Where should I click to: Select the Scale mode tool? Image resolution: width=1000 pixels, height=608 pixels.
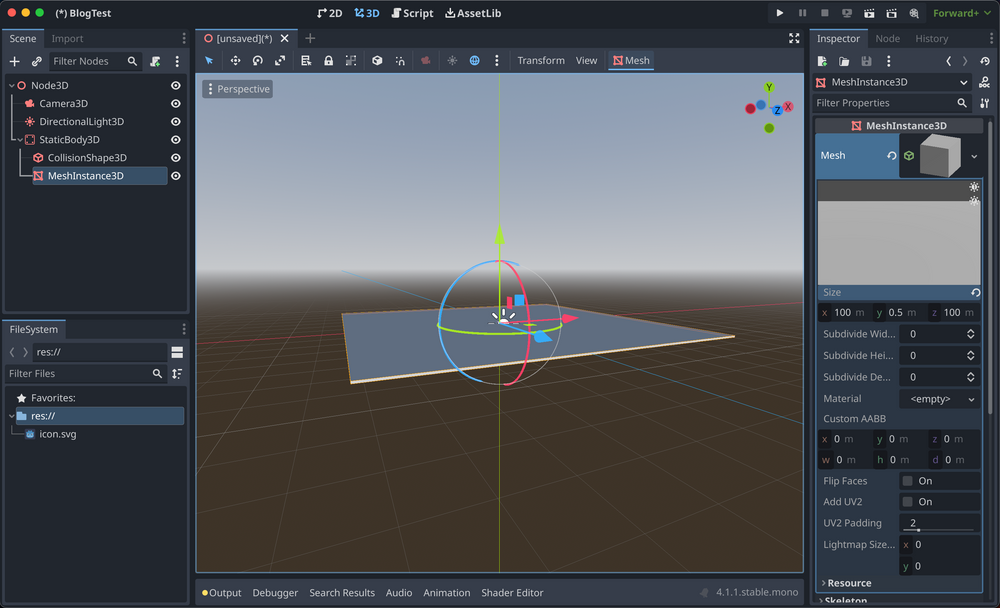tap(280, 60)
